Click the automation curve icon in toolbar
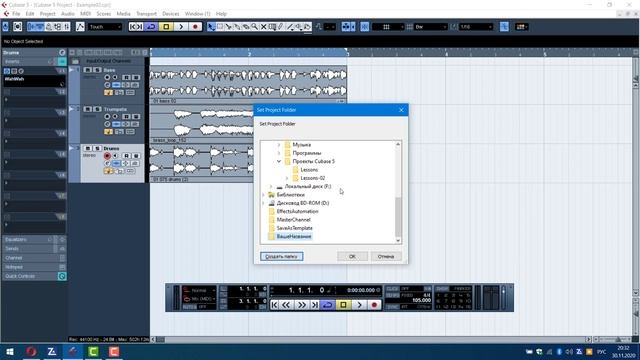 point(80,27)
